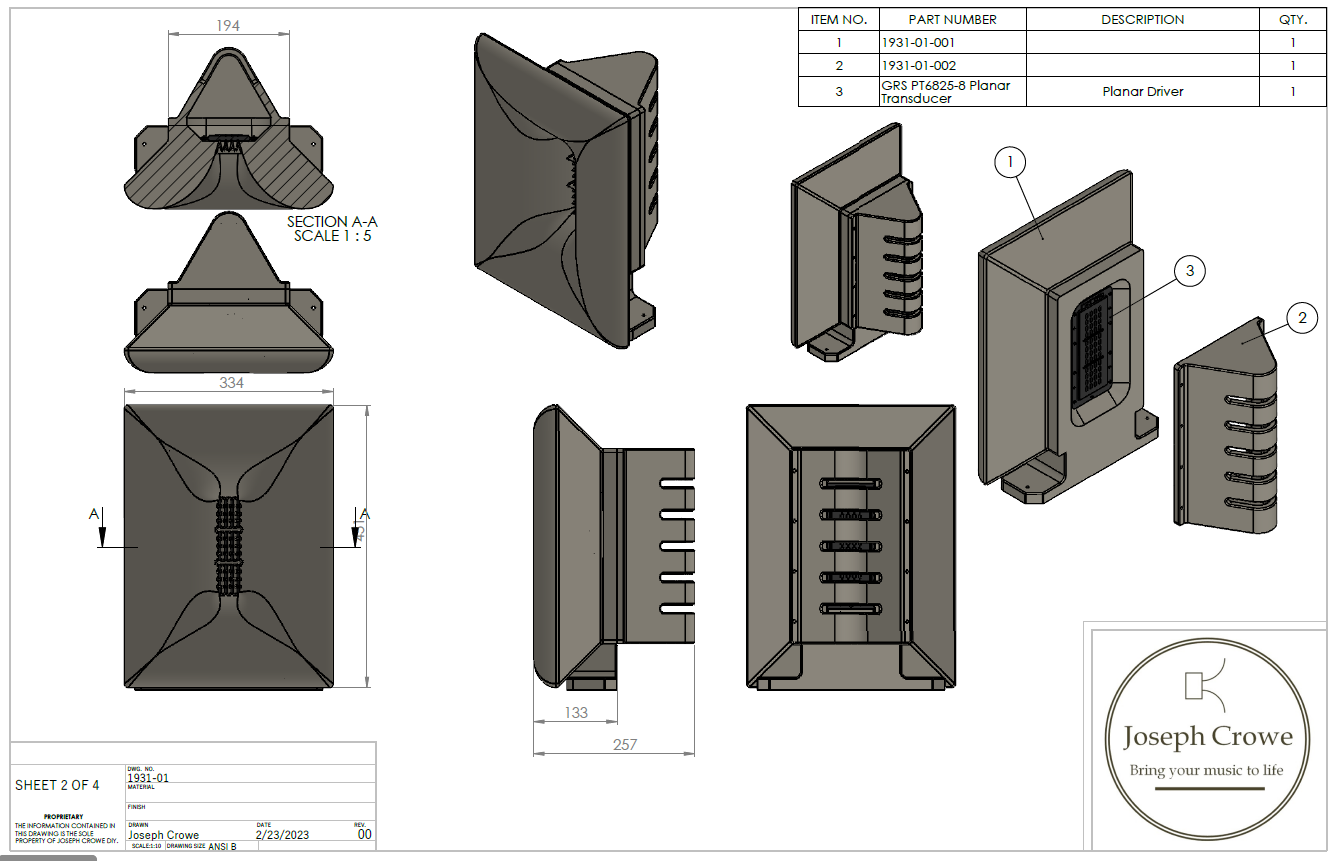Click balloon number 3 callout
The width and height of the screenshot is (1339, 861).
tap(1189, 271)
